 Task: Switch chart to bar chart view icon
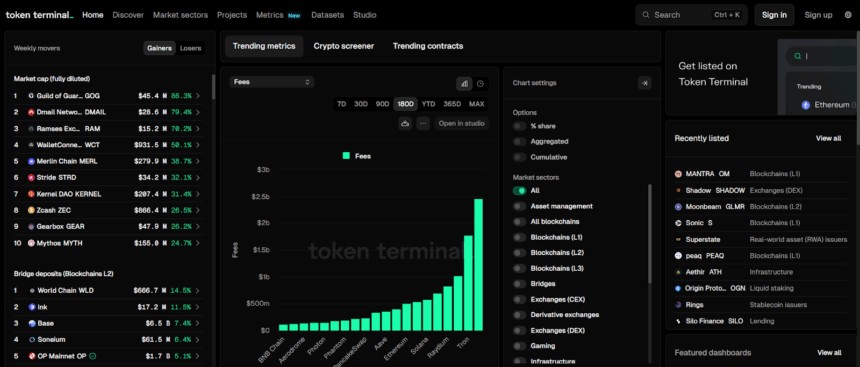[465, 83]
